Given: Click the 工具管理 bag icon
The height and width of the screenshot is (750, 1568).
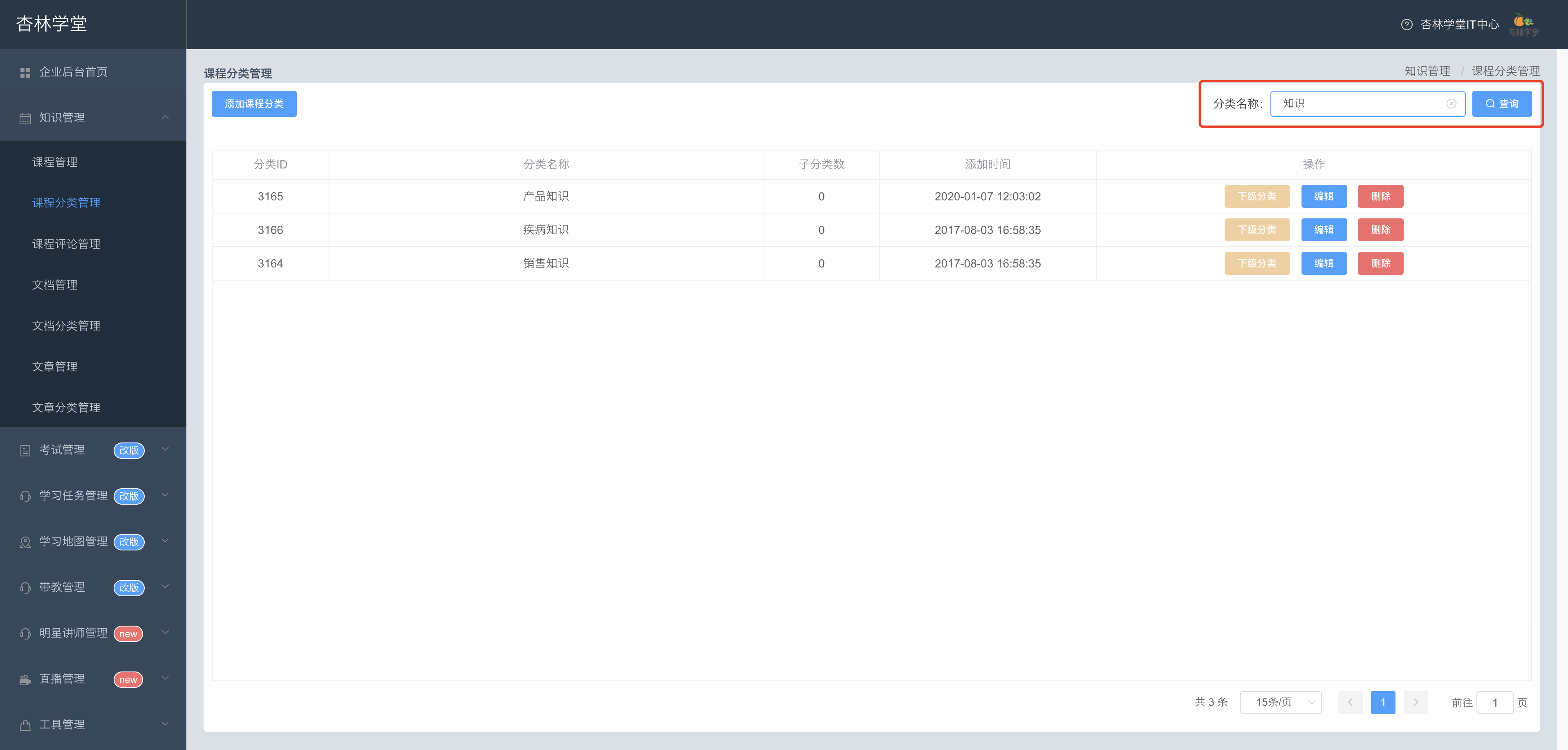Looking at the screenshot, I should click(x=25, y=725).
